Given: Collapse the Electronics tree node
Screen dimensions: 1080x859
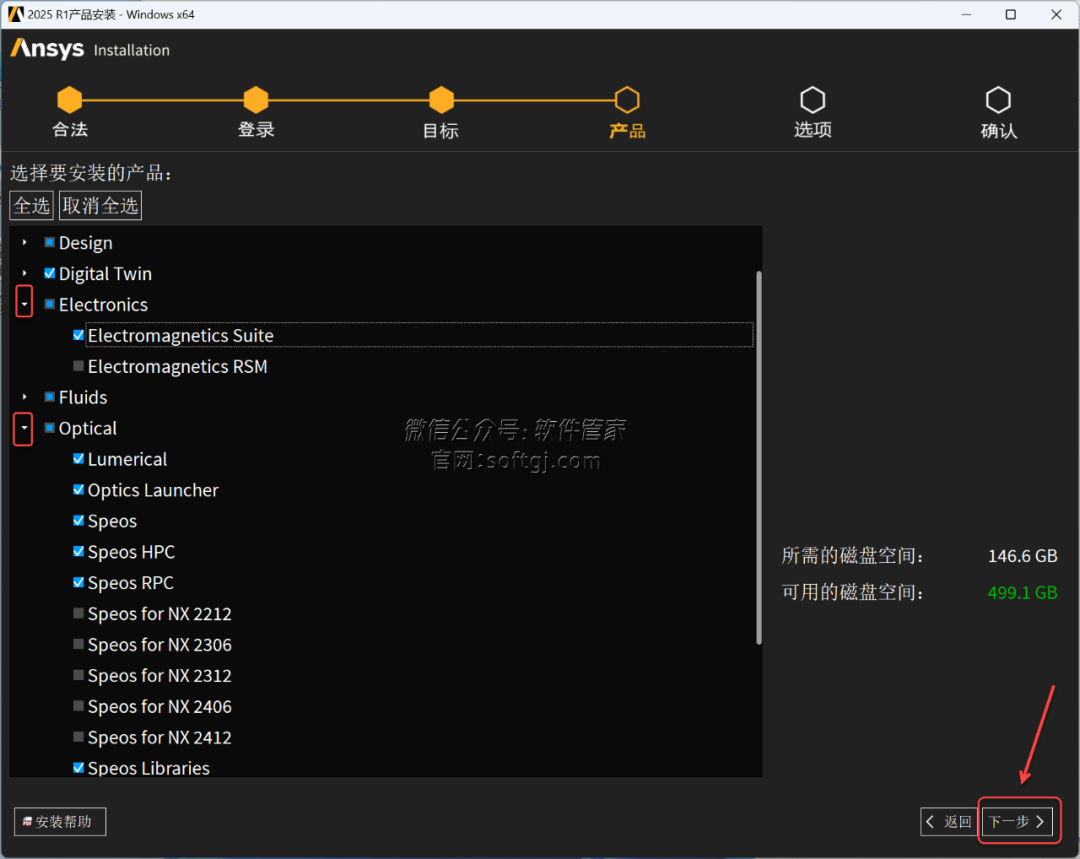Looking at the screenshot, I should (24, 304).
